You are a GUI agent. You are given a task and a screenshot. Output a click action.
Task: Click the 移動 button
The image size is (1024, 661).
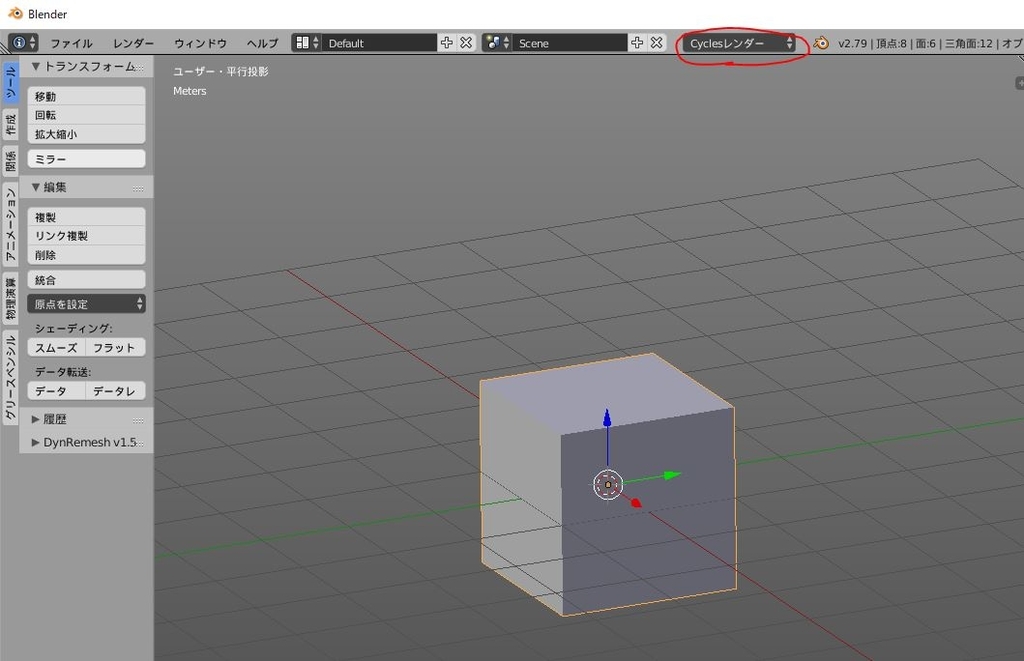pos(86,96)
